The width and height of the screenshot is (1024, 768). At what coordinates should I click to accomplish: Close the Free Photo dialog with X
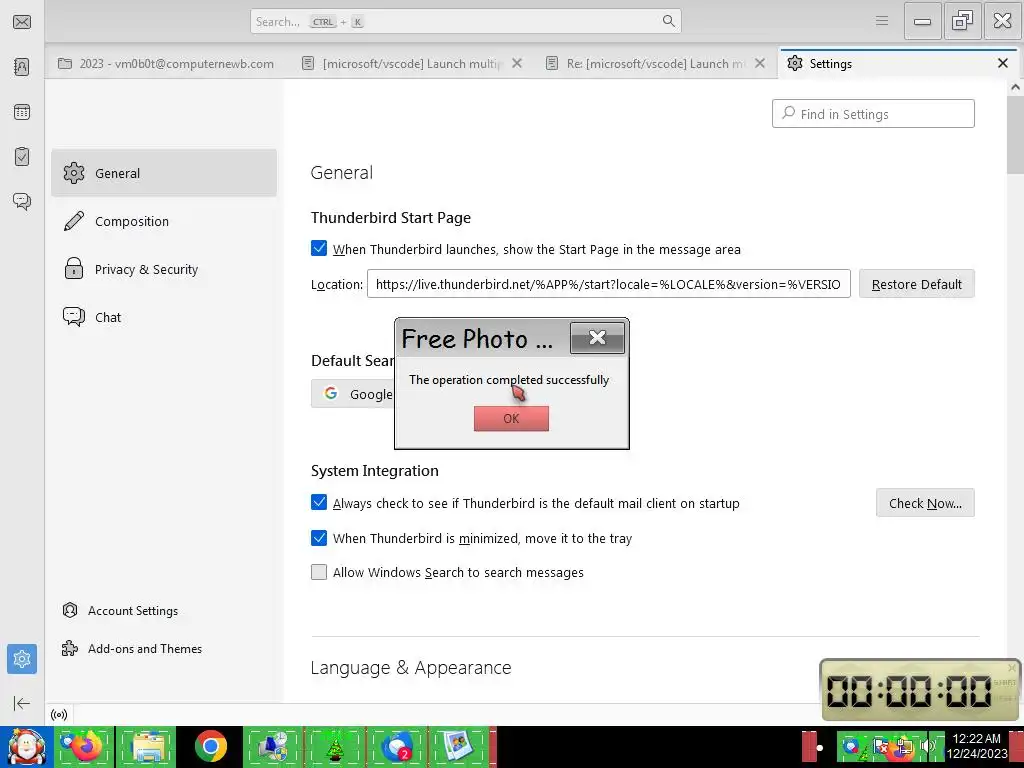pos(597,338)
